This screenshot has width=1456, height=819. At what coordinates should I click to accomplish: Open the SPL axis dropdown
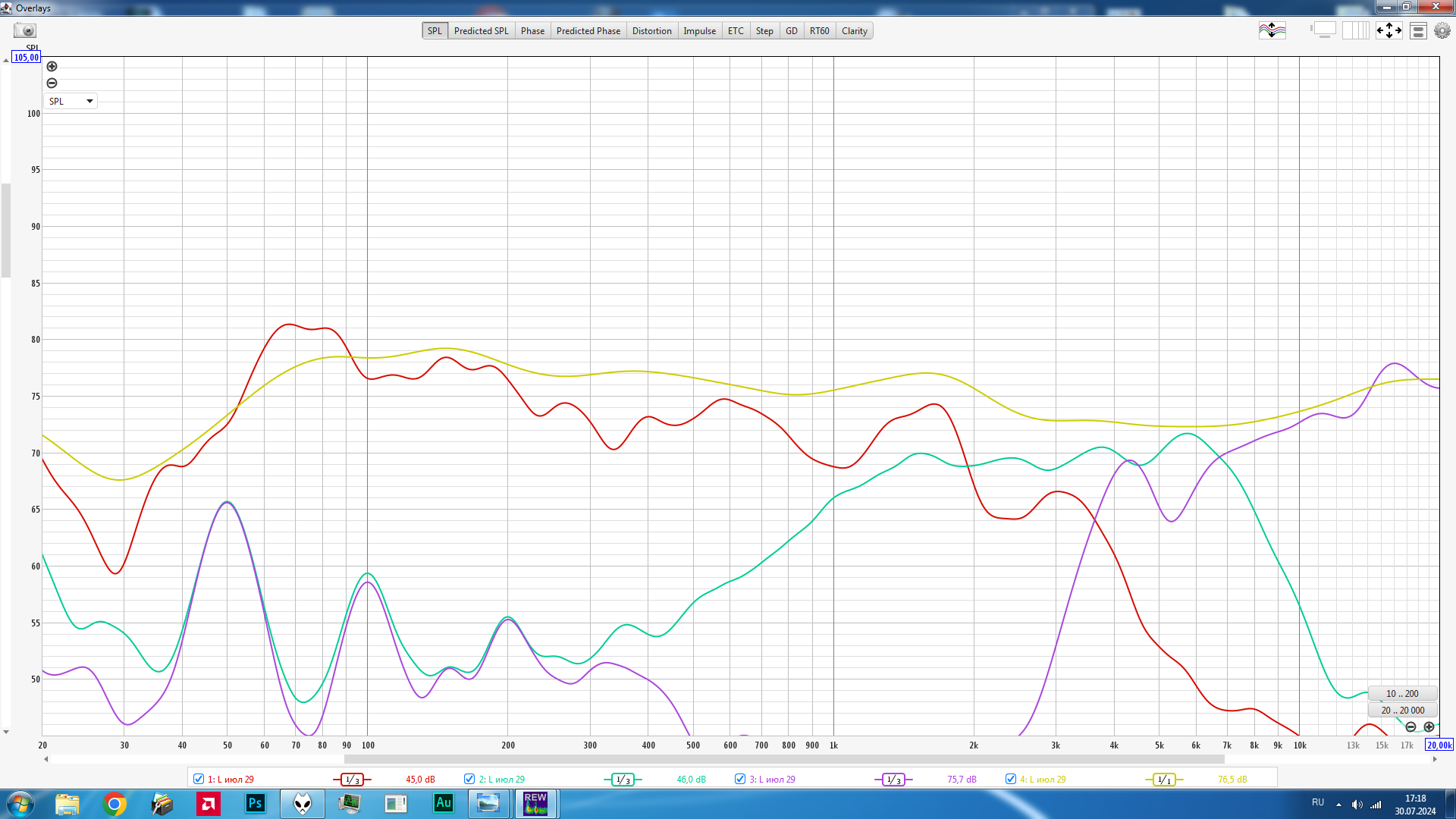(x=71, y=101)
